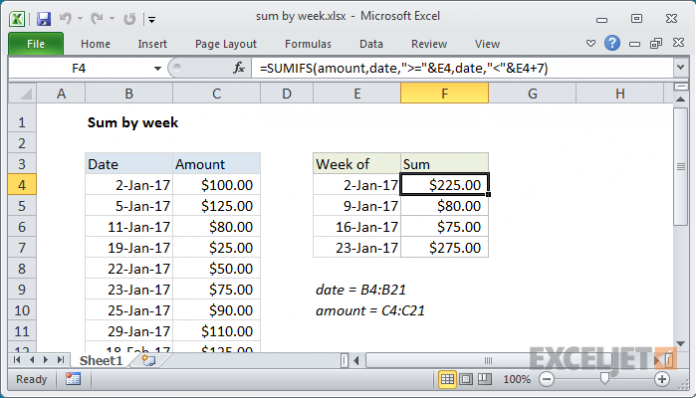Click the zoom in plus button
Viewport: 696px width, 398px height.
coord(661,379)
